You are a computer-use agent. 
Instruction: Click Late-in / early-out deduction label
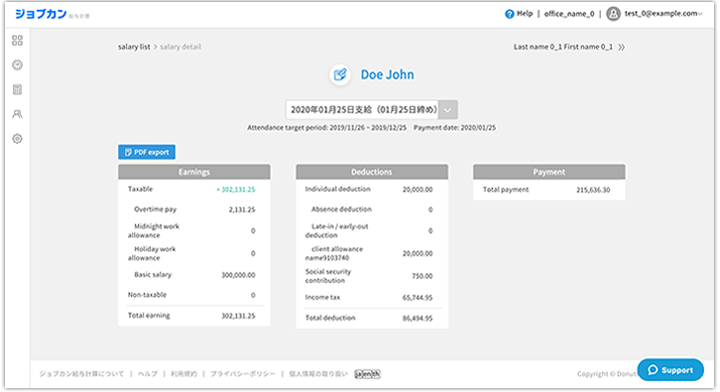(337, 230)
